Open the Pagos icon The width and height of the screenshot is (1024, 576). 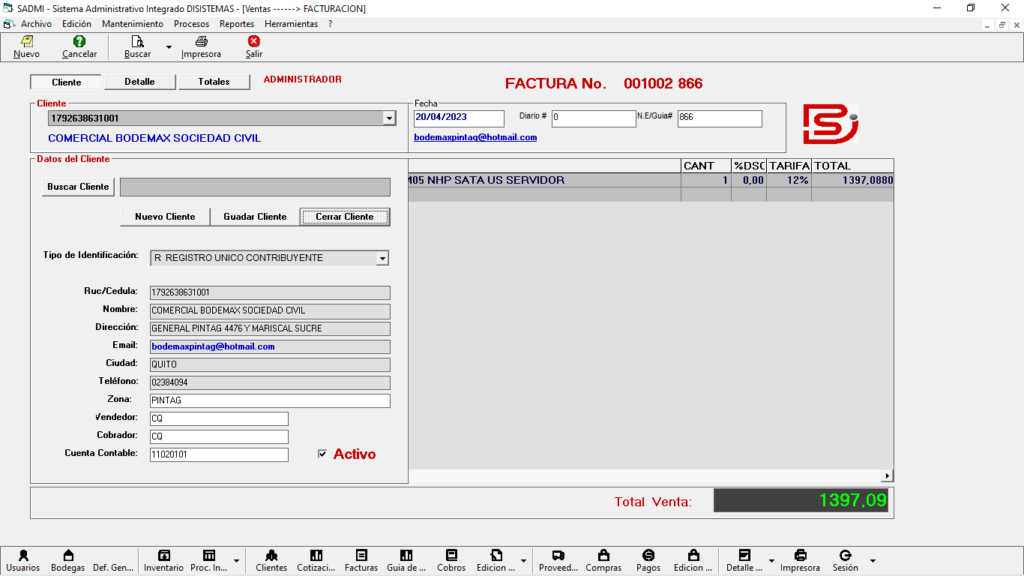pos(648,555)
